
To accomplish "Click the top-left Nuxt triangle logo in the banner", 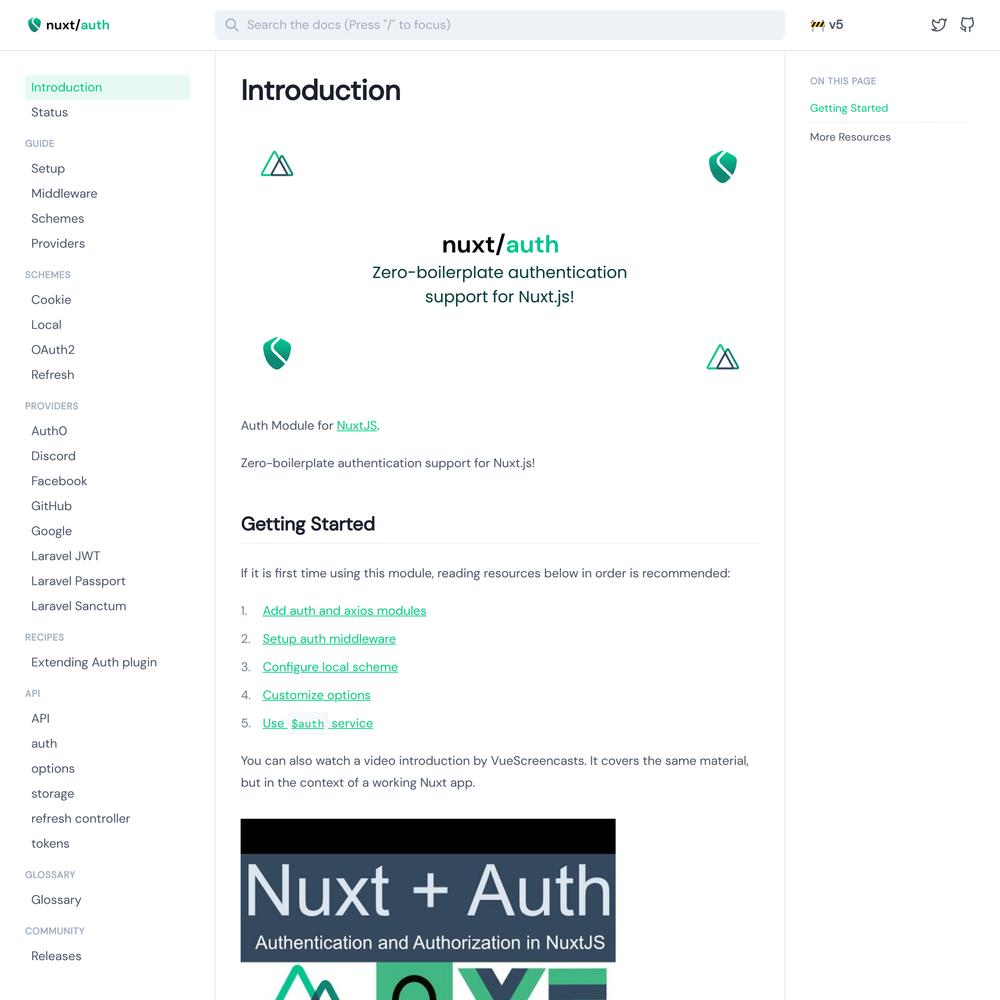I will pyautogui.click(x=277, y=164).
